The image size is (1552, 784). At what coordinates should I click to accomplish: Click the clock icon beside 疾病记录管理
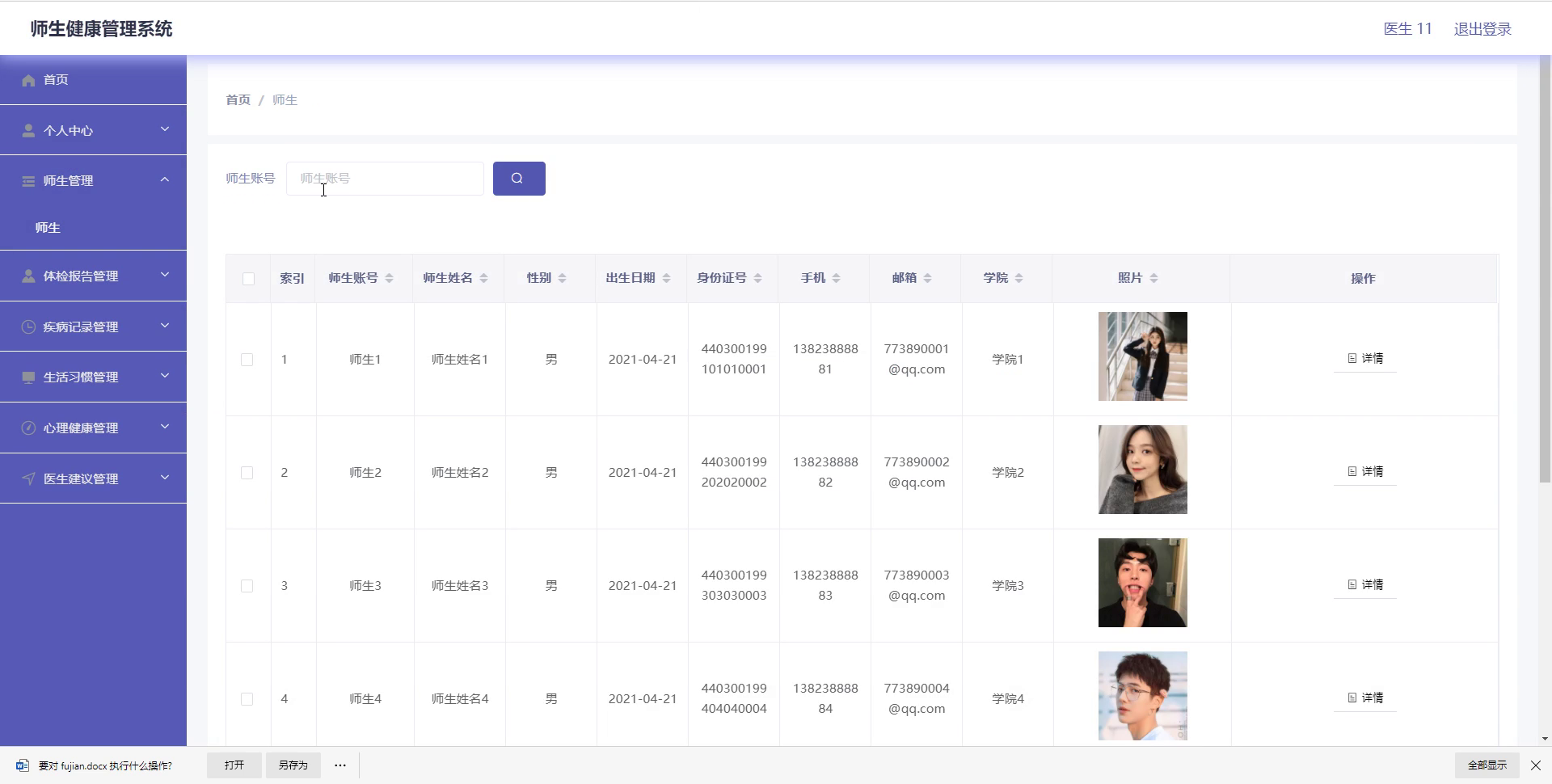click(28, 327)
